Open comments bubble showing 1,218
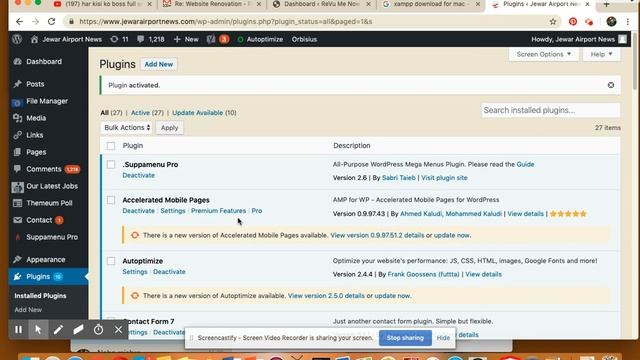The width and height of the screenshot is (640, 360). click(x=151, y=39)
